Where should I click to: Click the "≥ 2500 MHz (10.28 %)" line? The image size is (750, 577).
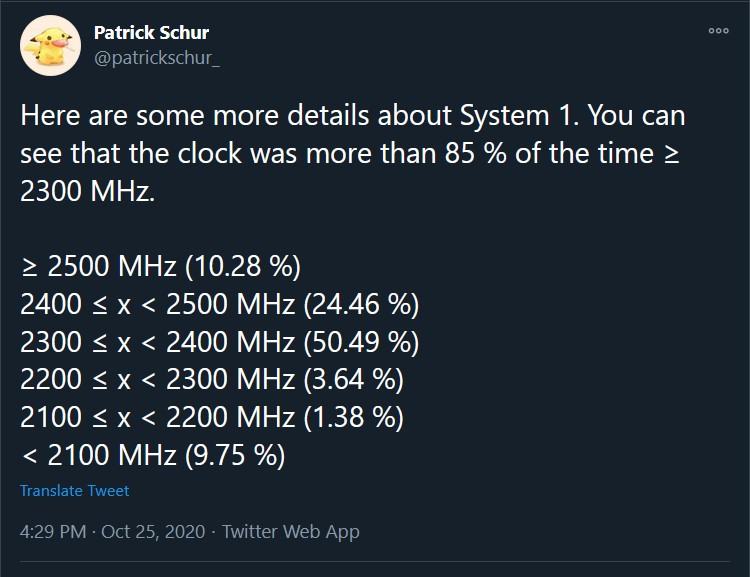point(160,266)
